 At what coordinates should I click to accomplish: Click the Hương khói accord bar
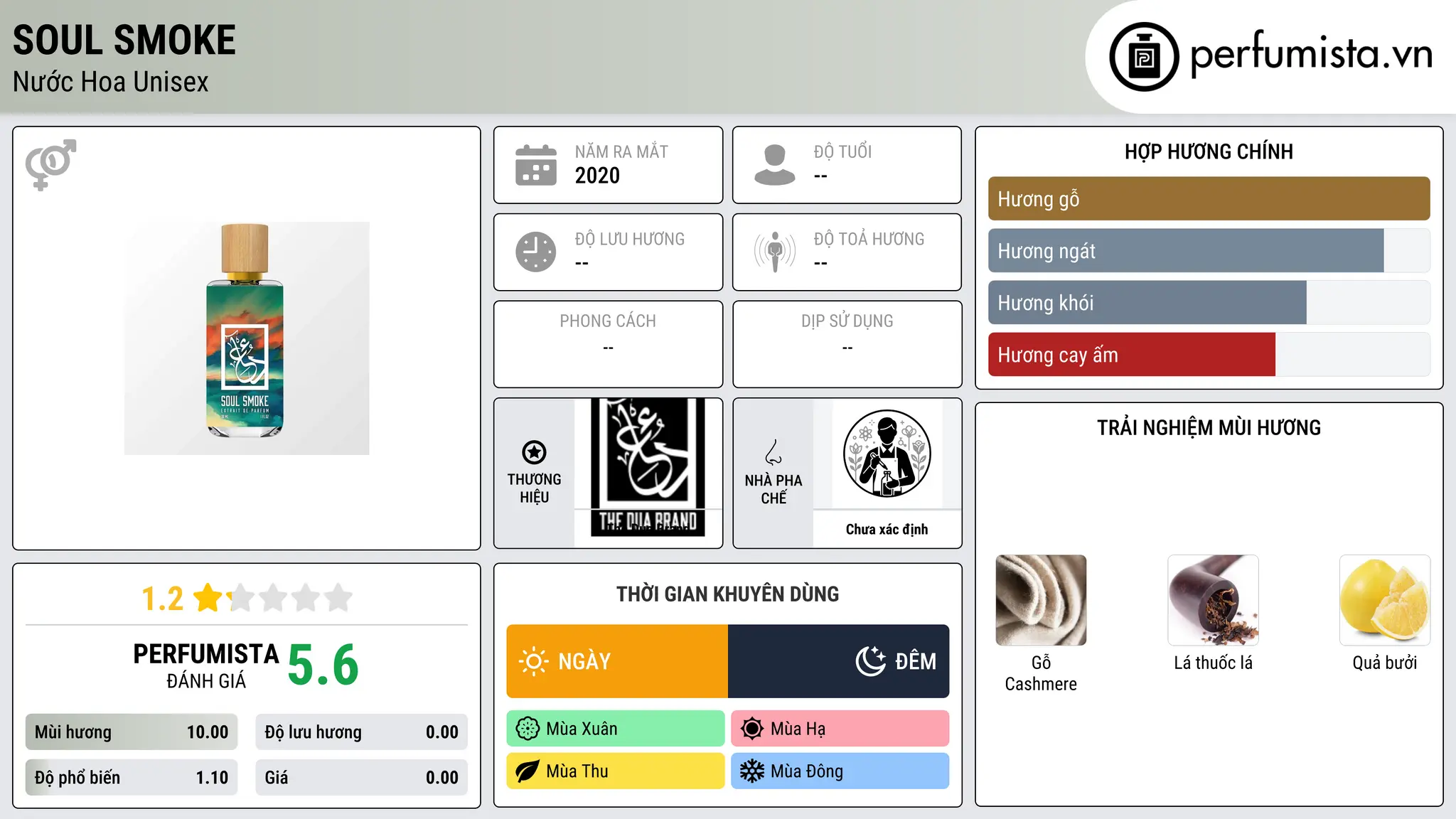[x=1209, y=302]
